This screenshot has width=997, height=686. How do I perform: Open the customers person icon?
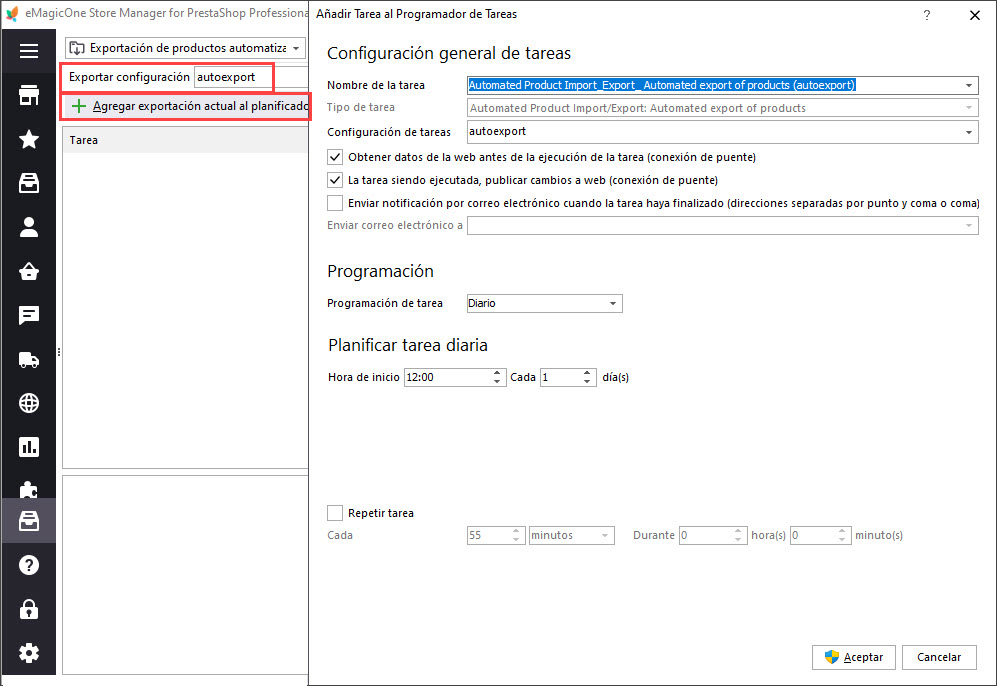click(x=29, y=227)
